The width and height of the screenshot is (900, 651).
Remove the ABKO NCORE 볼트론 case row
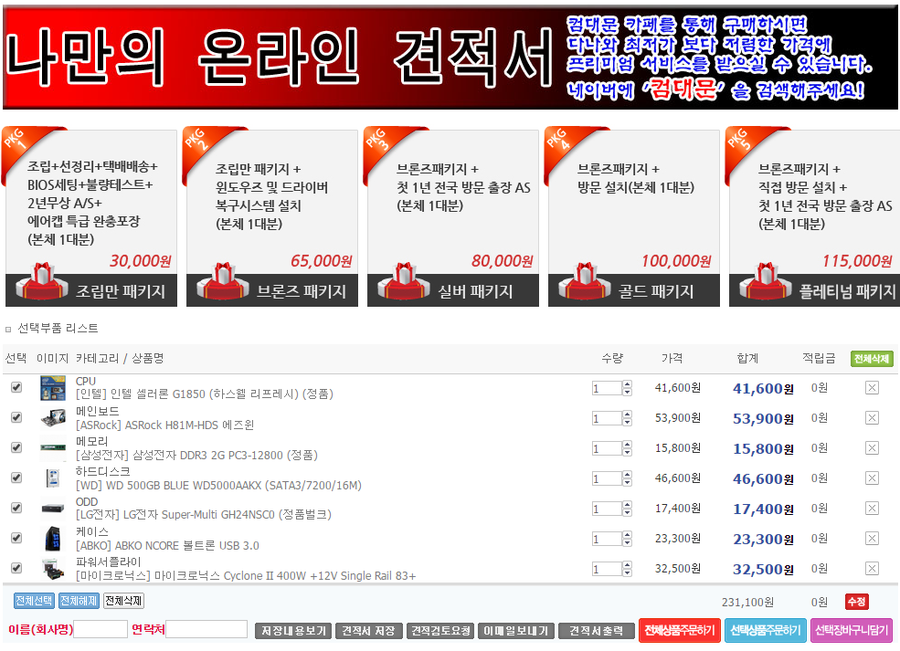tap(871, 538)
